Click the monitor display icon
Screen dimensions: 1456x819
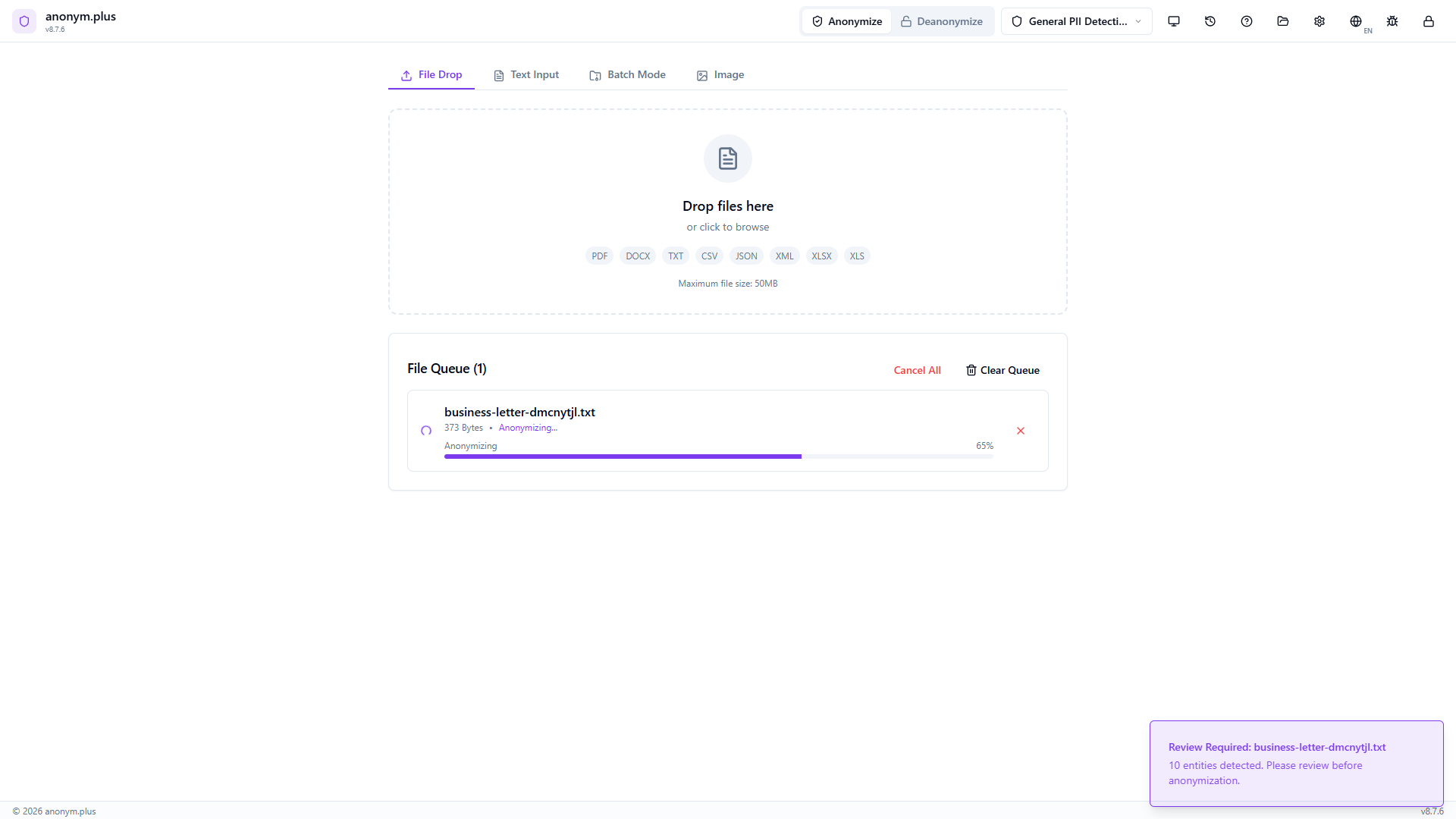click(1174, 21)
